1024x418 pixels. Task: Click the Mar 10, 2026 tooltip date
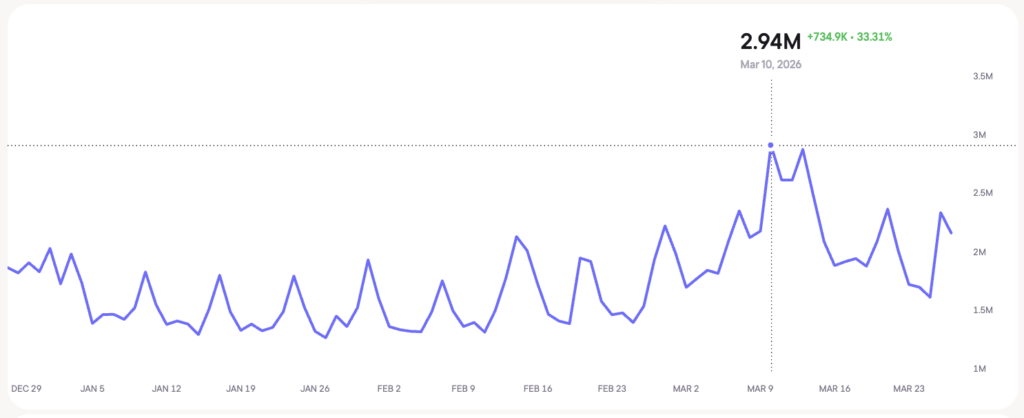pyautogui.click(x=771, y=64)
